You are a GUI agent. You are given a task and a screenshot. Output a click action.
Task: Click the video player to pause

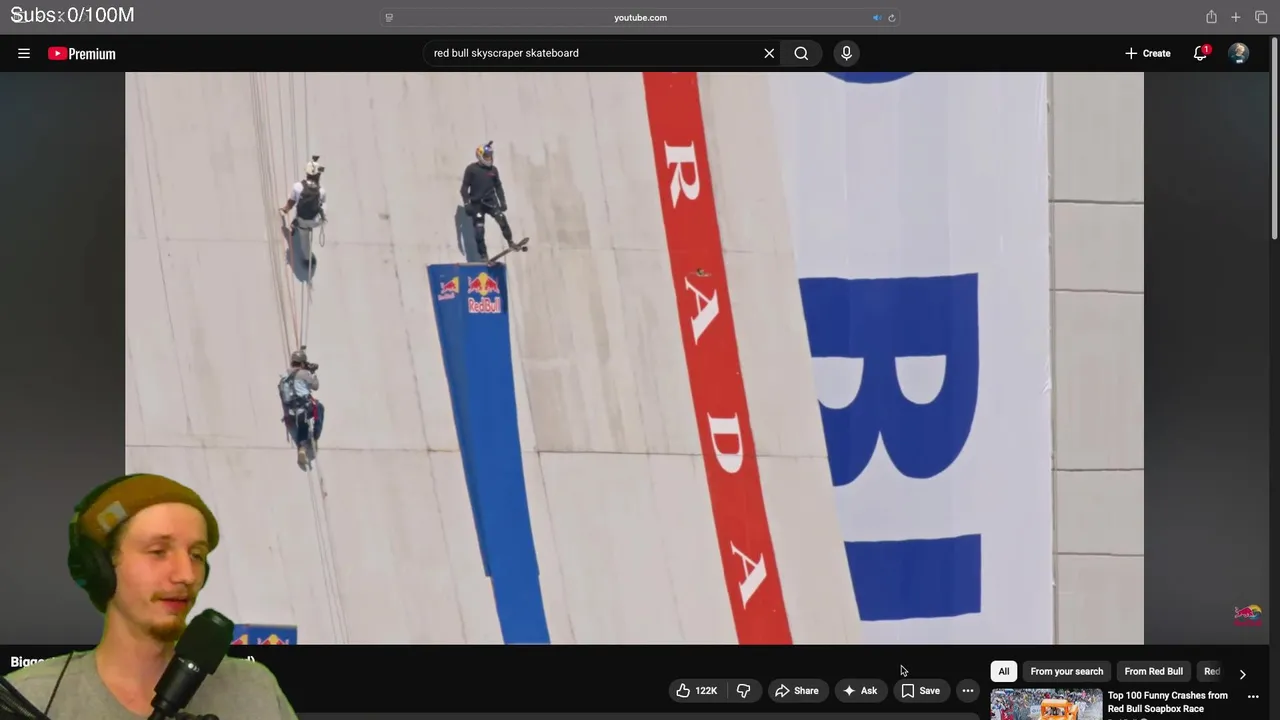pyautogui.click(x=634, y=358)
